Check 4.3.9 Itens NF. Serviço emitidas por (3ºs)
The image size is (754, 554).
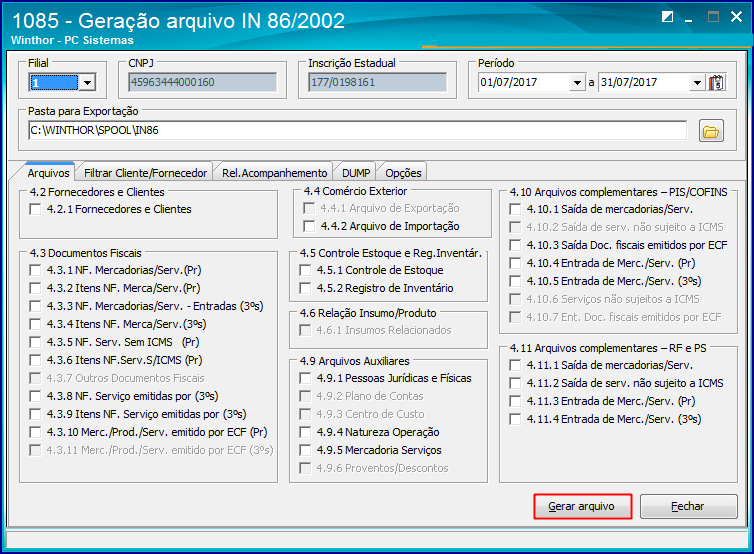coord(35,414)
